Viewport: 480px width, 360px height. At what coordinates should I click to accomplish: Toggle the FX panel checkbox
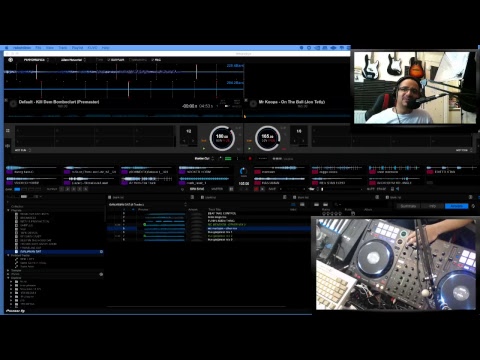(x=100, y=60)
